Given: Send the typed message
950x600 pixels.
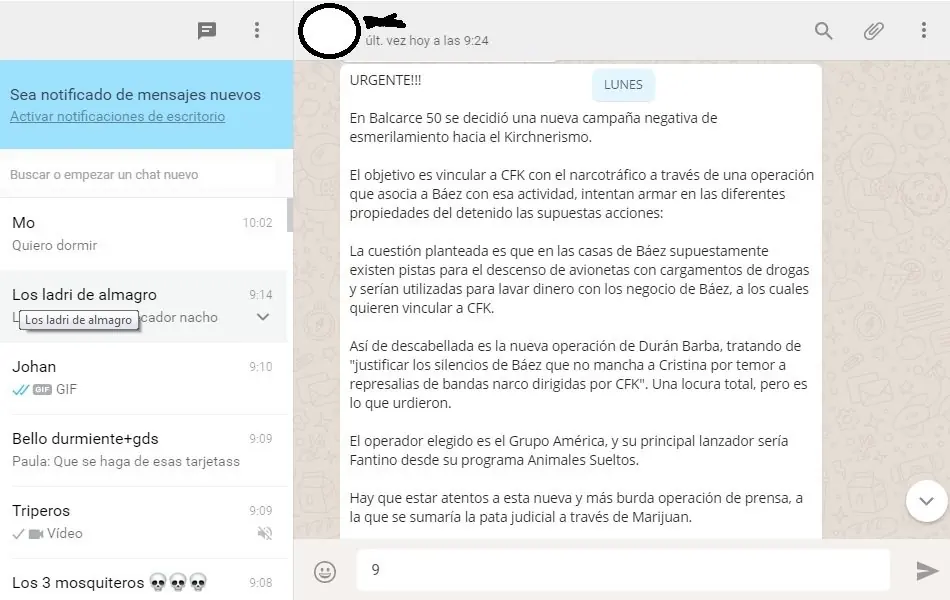Looking at the screenshot, I should point(923,570).
